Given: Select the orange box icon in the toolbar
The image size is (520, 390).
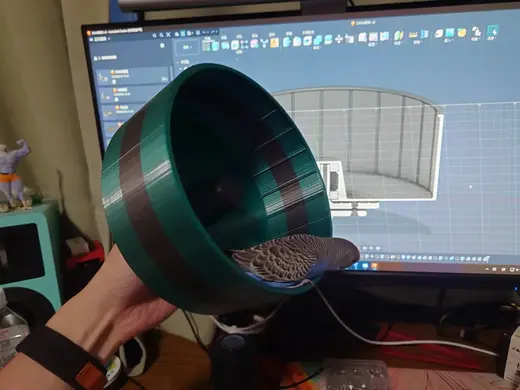Looking at the screenshot, I should coord(274,43).
